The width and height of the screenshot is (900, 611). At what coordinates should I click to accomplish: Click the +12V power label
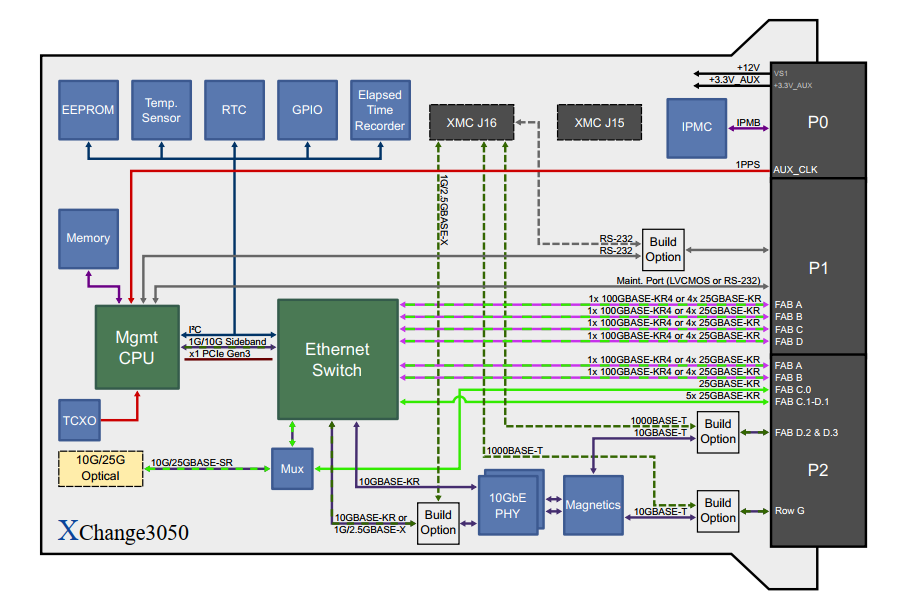click(748, 68)
